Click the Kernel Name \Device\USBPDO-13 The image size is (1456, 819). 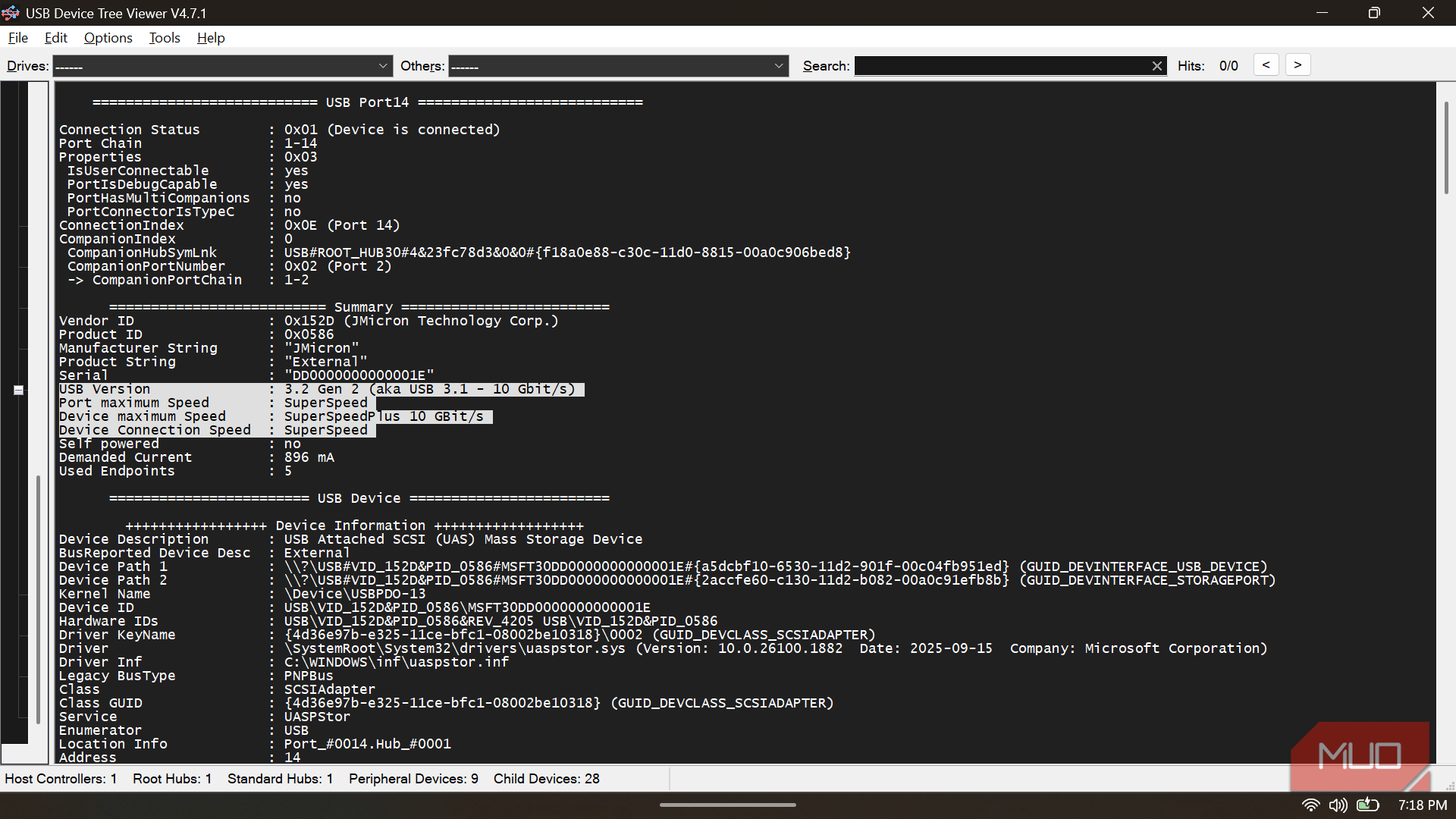(x=355, y=594)
